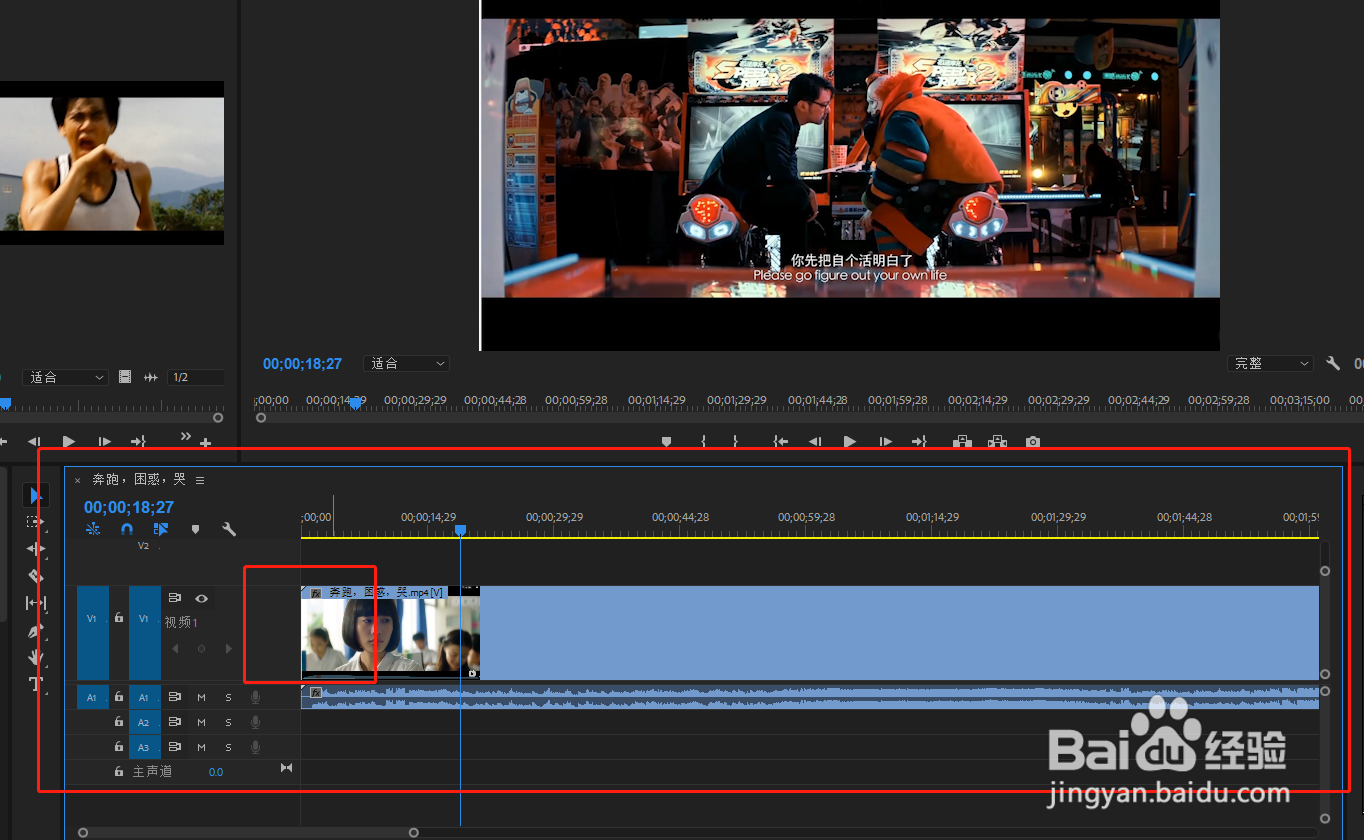Enable voice-over record on A2
The height and width of the screenshot is (840, 1364).
point(255,722)
